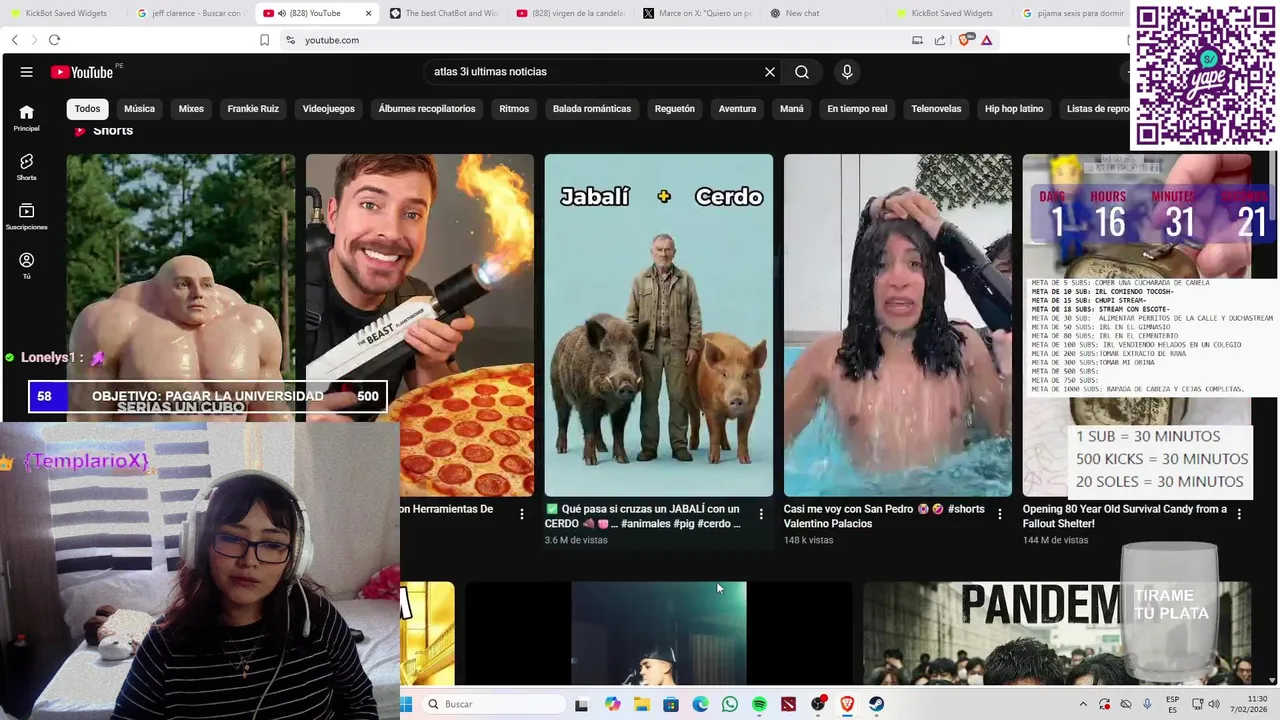Click the Windows taskbar Buscar search box
Screen dimensions: 1280x720
point(492,704)
